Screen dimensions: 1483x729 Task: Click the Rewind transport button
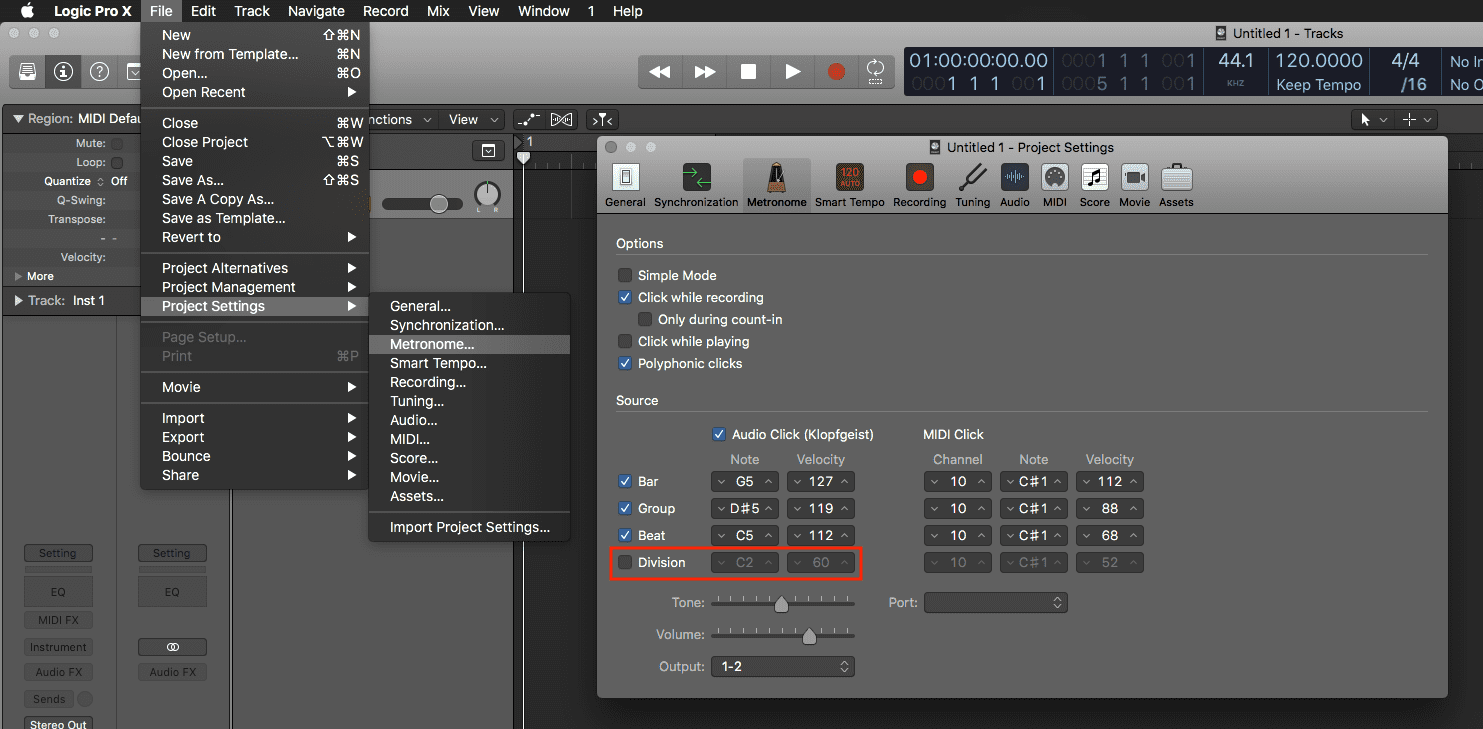point(660,72)
